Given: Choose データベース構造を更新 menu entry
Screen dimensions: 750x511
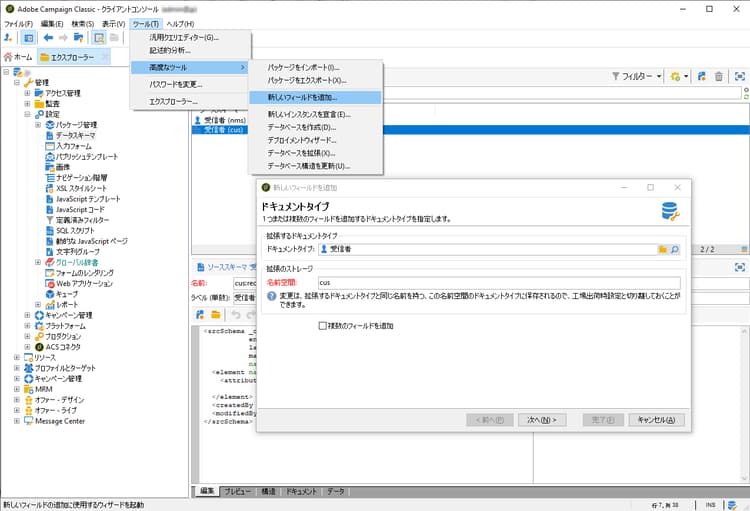Looking at the screenshot, I should pyautogui.click(x=316, y=166).
